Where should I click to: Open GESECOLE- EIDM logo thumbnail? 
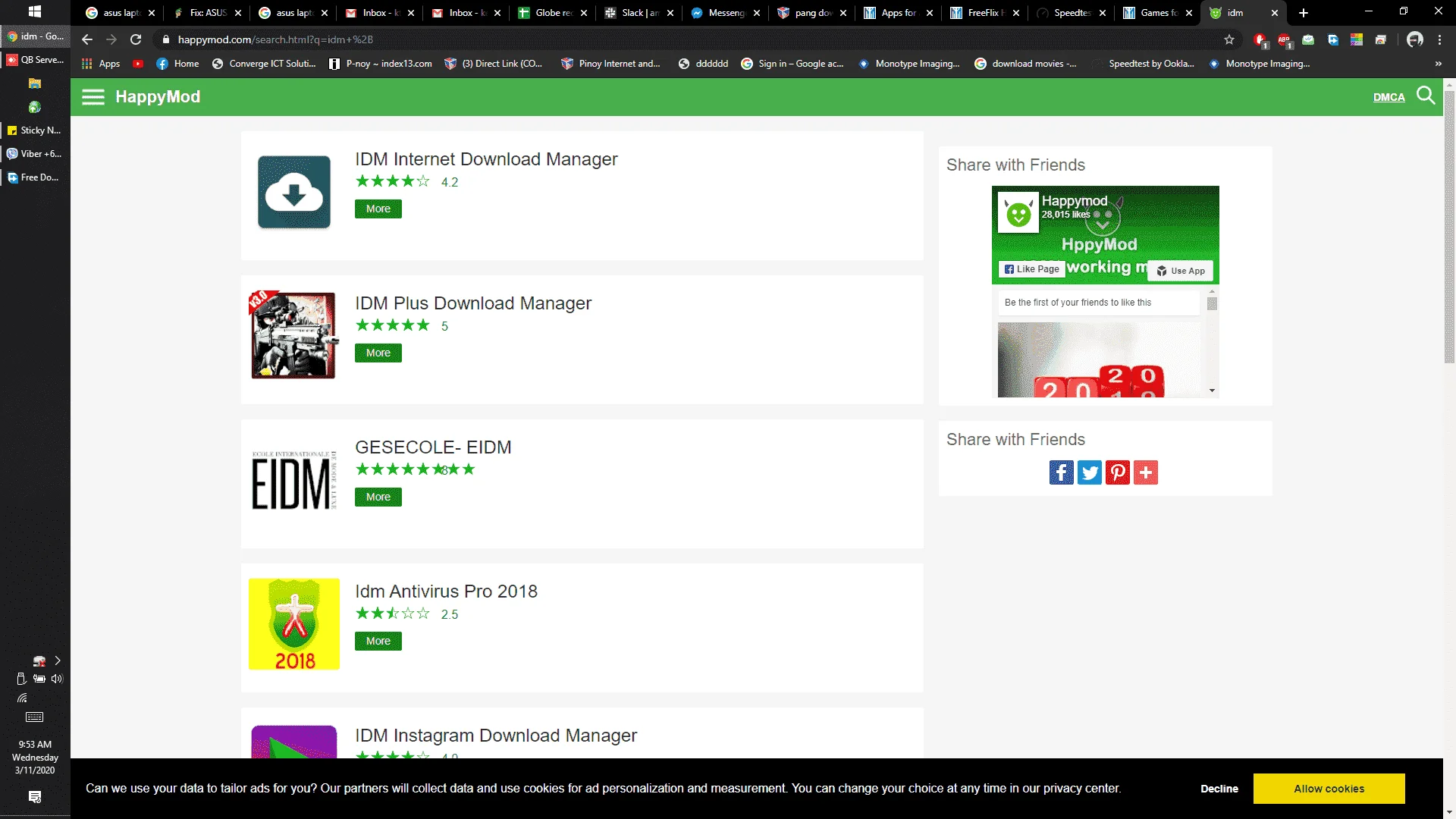(294, 480)
